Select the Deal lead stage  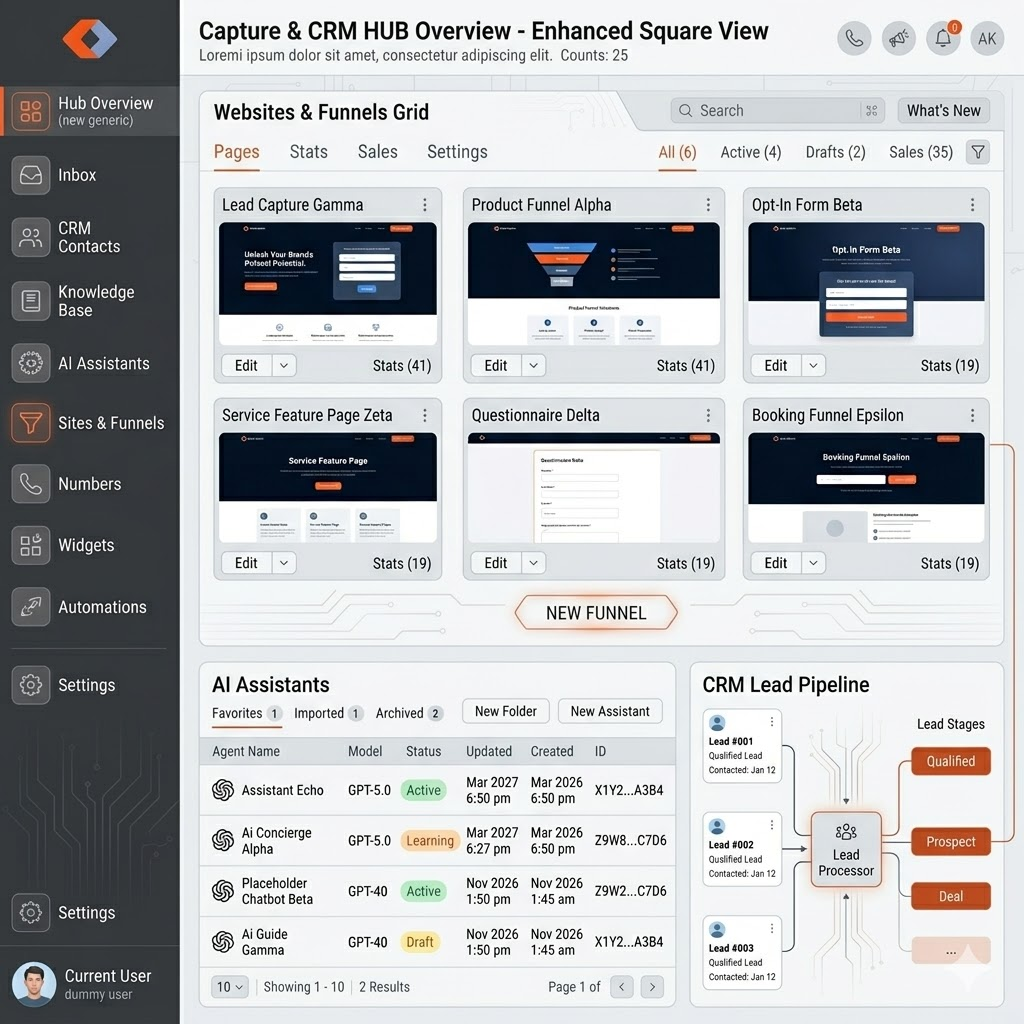point(951,897)
